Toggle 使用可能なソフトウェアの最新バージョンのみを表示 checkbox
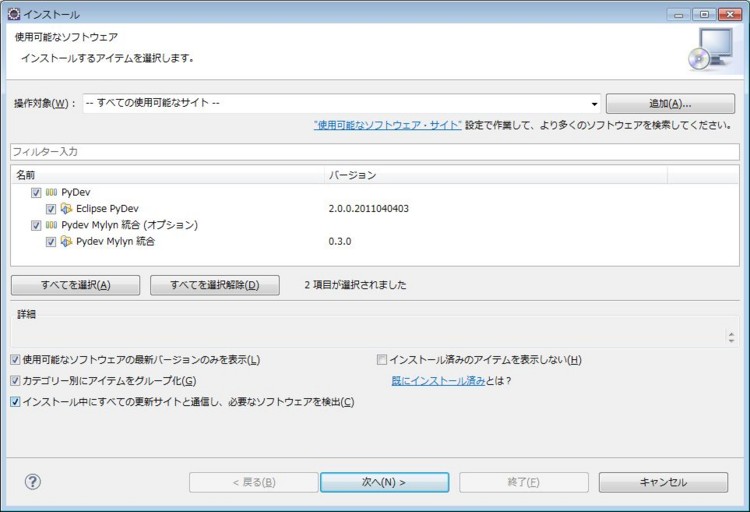Viewport: 750px width, 512px height. (15, 359)
